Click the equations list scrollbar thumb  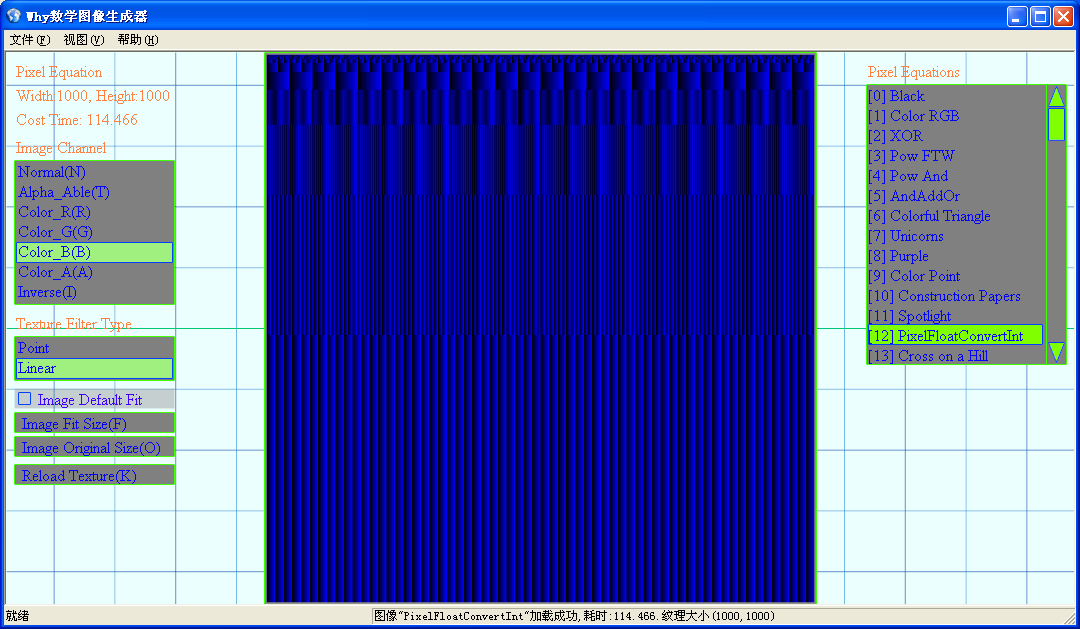1056,125
